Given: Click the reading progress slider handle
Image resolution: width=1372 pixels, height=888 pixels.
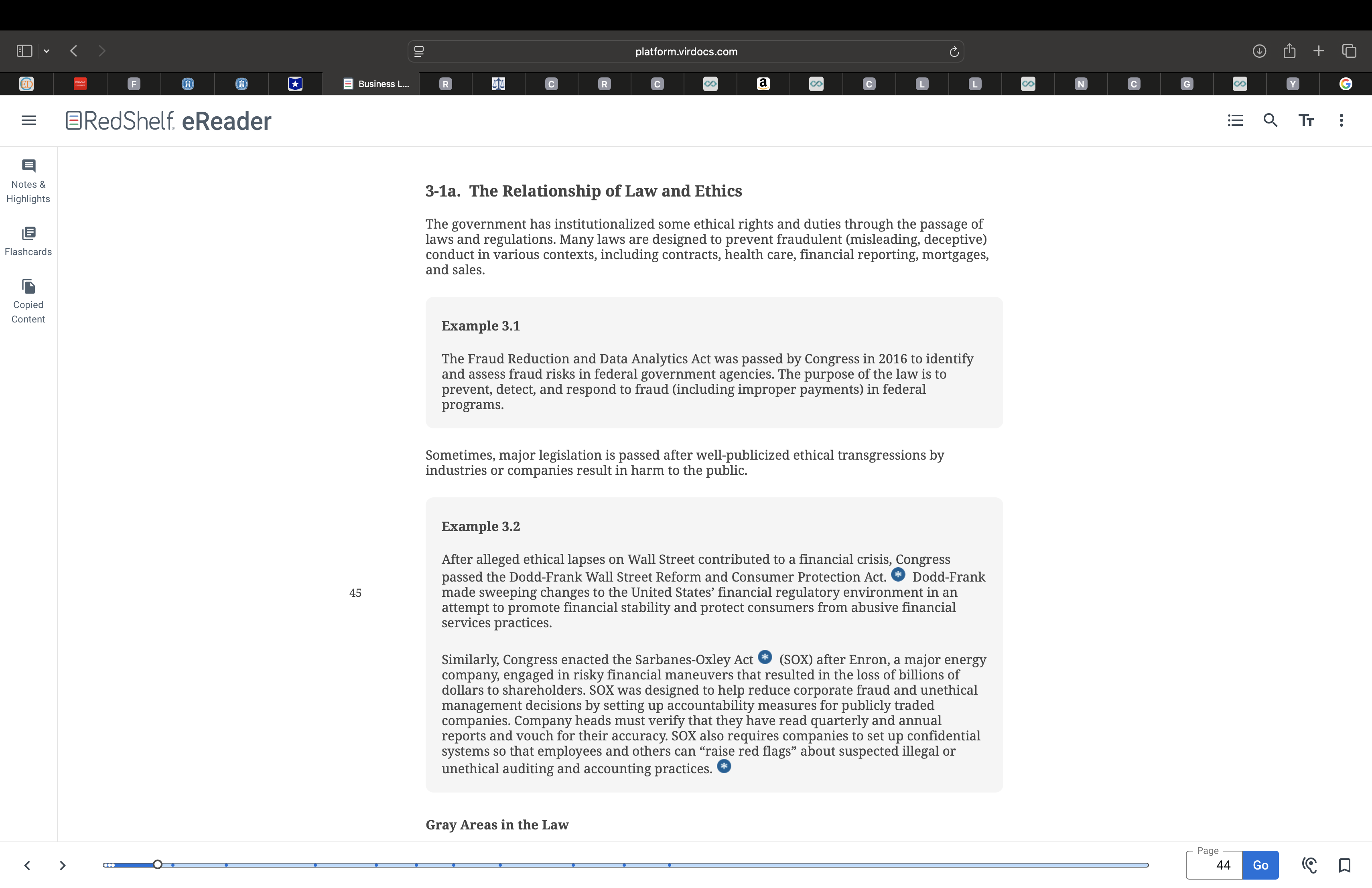Looking at the screenshot, I should click(x=157, y=864).
